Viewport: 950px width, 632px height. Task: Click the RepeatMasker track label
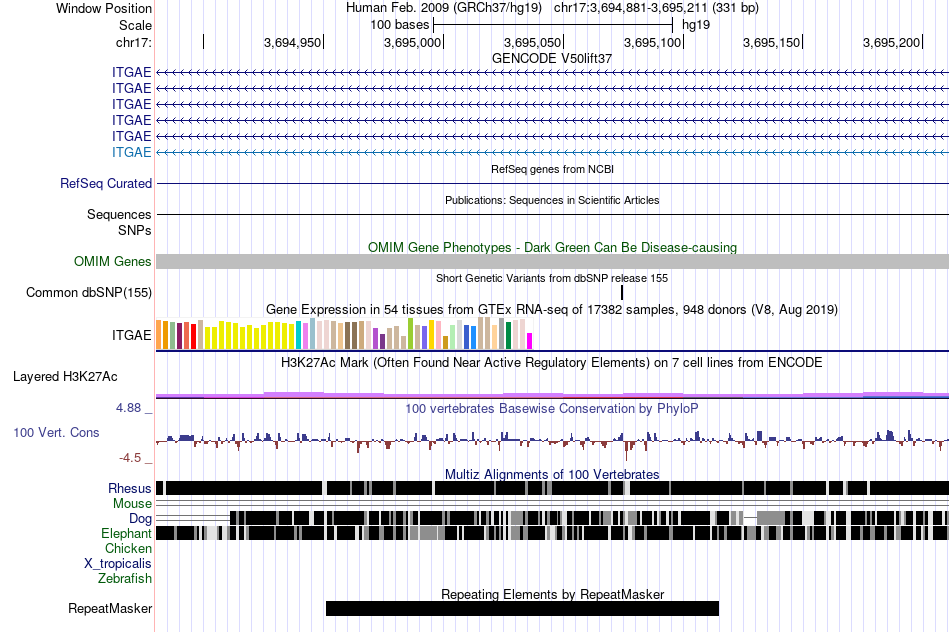tap(110, 608)
